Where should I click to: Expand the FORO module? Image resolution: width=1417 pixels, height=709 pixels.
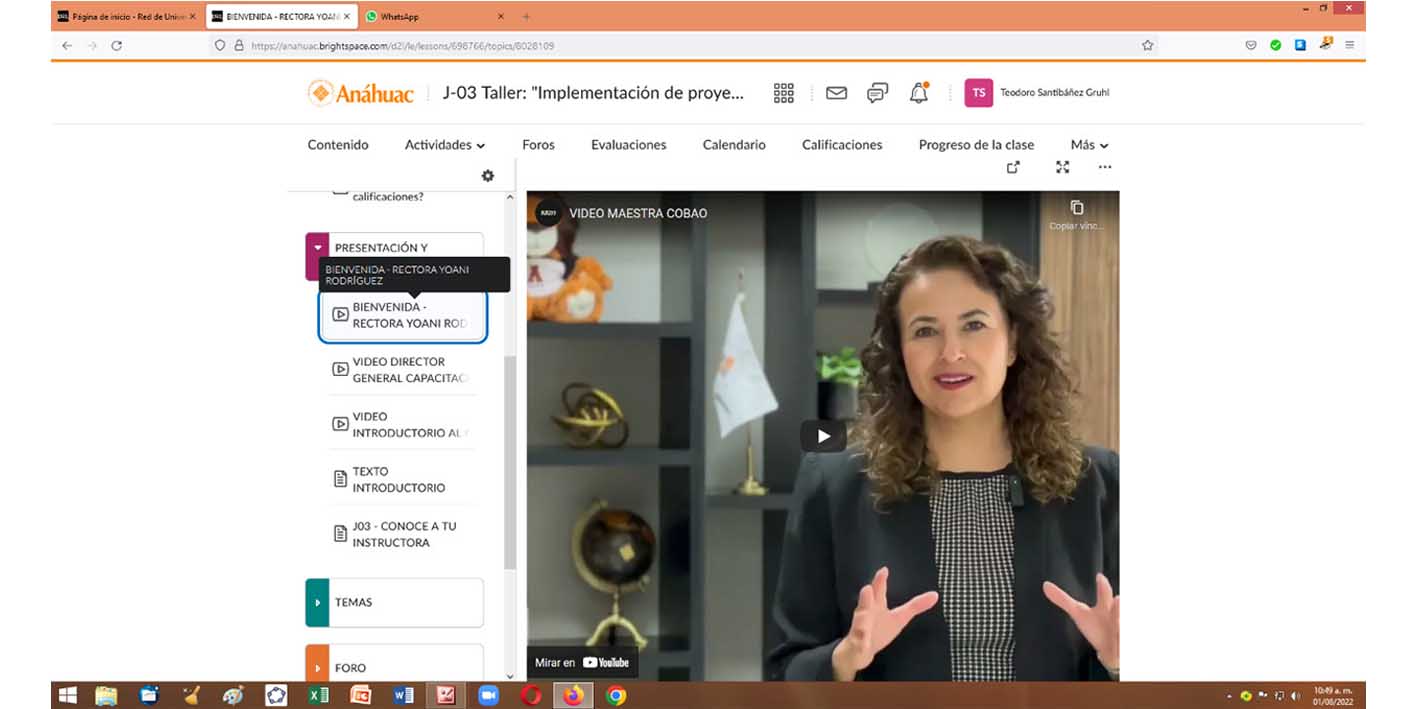click(x=318, y=667)
